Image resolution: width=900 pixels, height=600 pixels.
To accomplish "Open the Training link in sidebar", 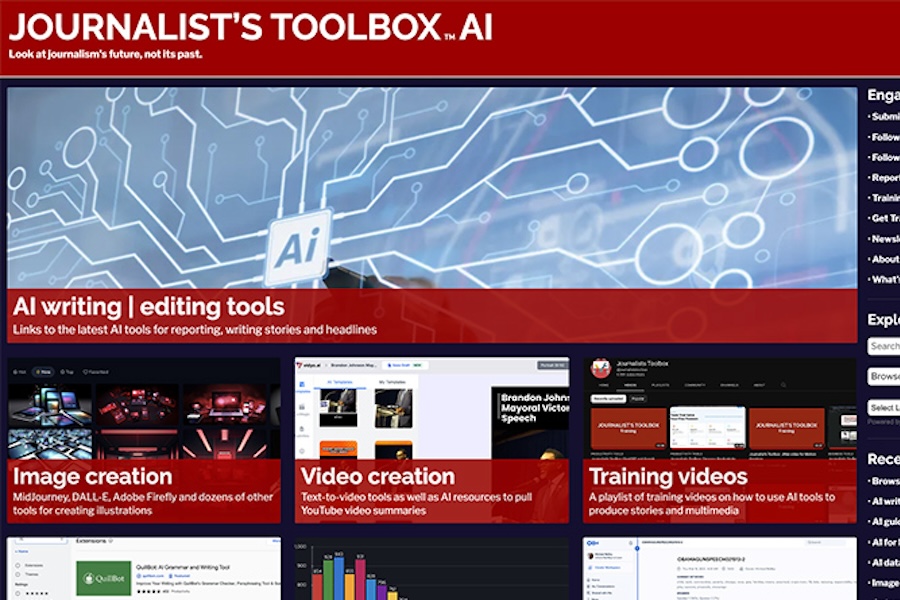I will coord(885,198).
